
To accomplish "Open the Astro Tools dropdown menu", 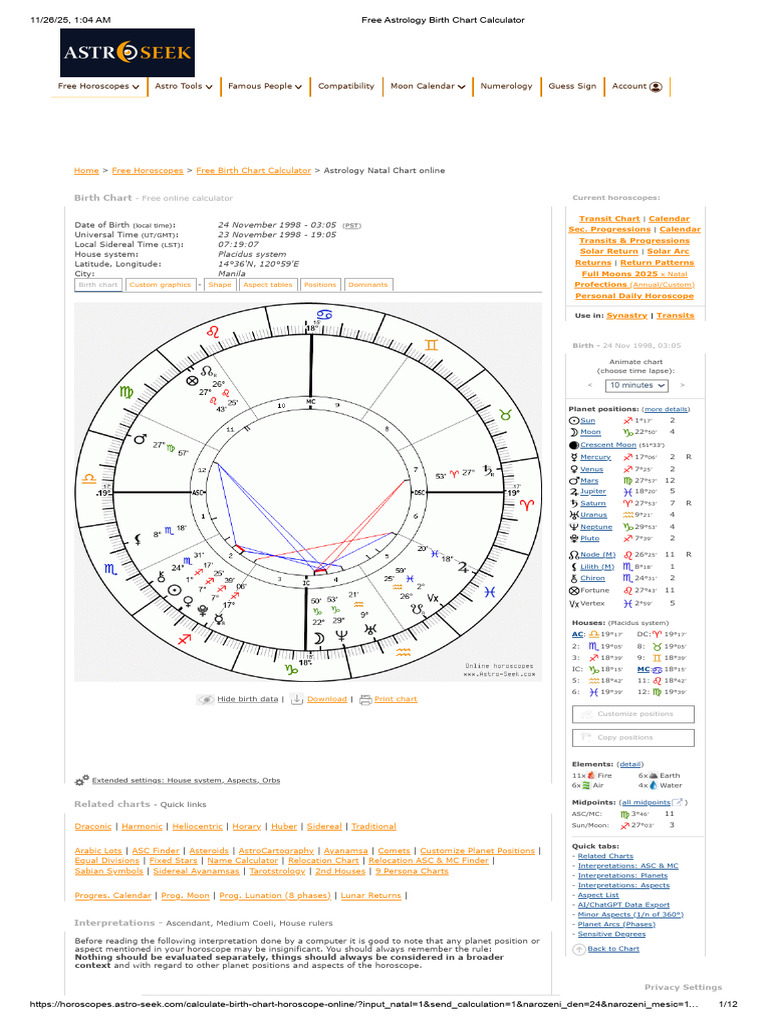I will [x=183, y=87].
